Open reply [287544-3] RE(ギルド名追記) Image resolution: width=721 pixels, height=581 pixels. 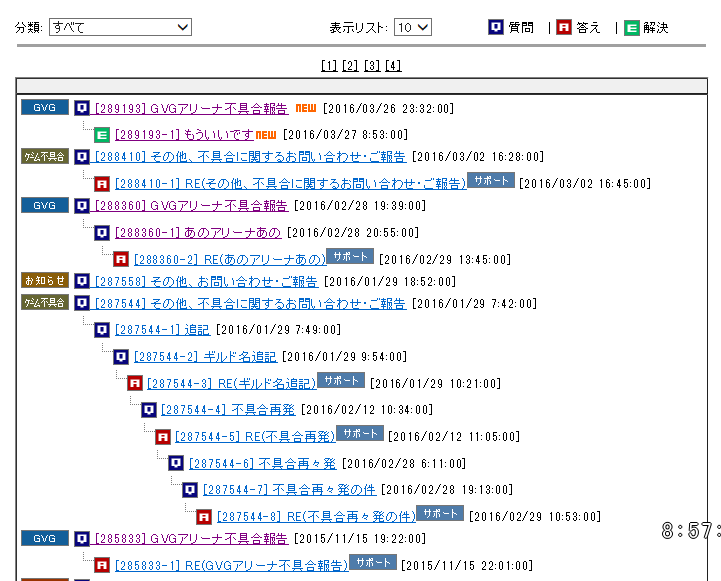coord(232,383)
